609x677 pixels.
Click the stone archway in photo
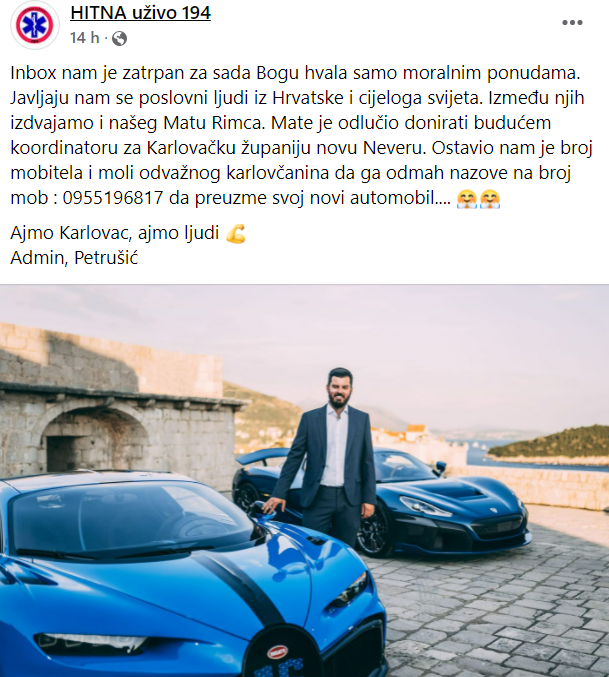point(93,439)
